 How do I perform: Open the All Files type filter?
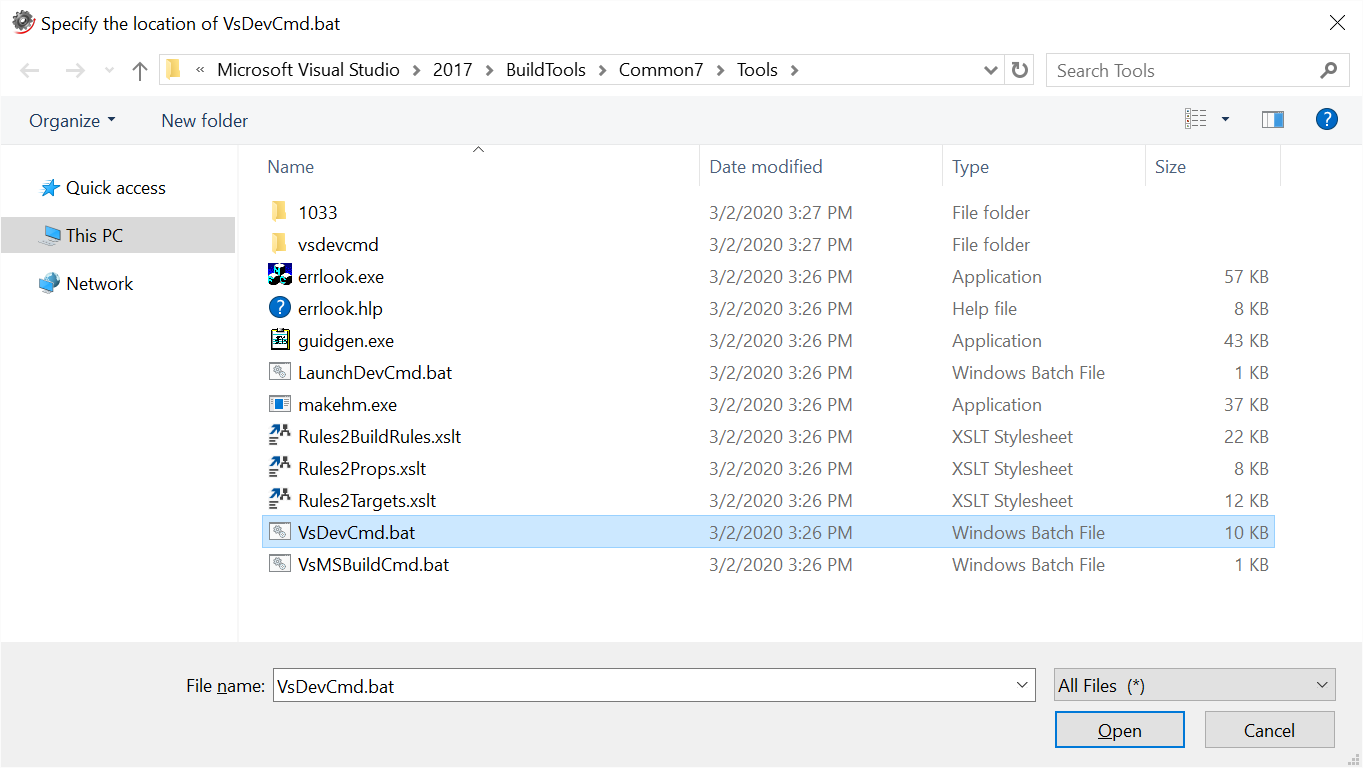(x=1195, y=685)
